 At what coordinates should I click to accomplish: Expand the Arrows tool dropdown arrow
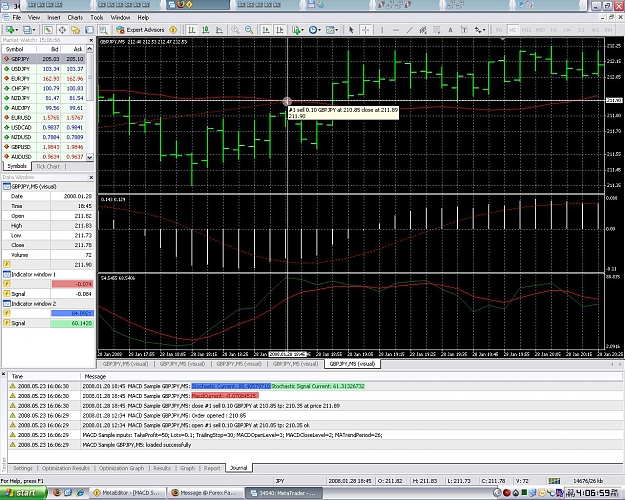(484, 30)
